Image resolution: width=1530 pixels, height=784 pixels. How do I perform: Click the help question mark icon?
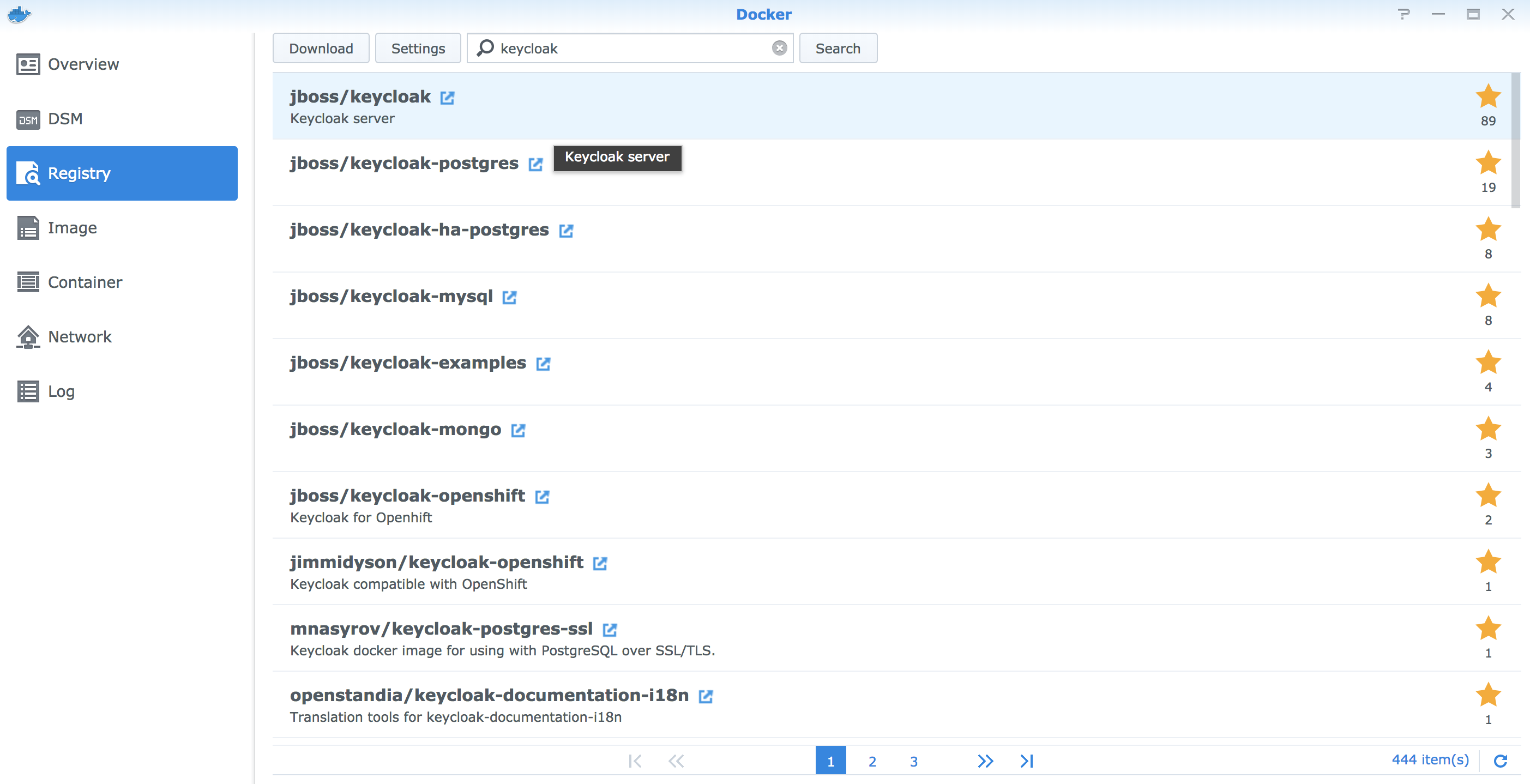[1403, 14]
